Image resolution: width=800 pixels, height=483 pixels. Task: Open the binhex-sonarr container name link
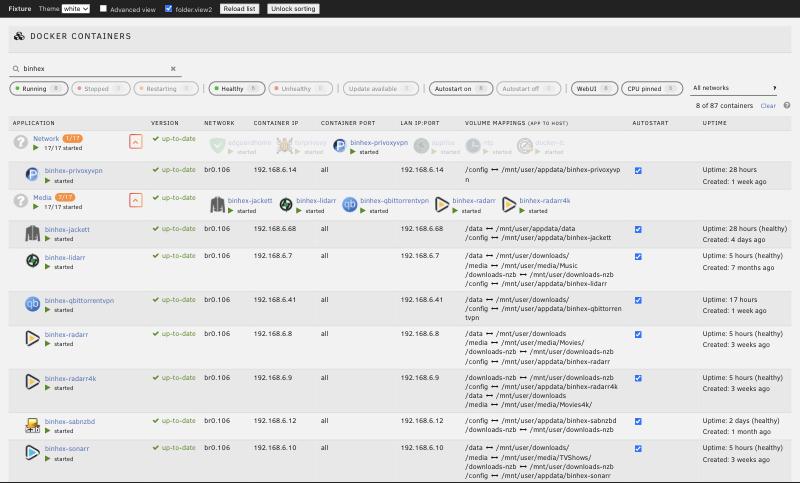[67, 448]
